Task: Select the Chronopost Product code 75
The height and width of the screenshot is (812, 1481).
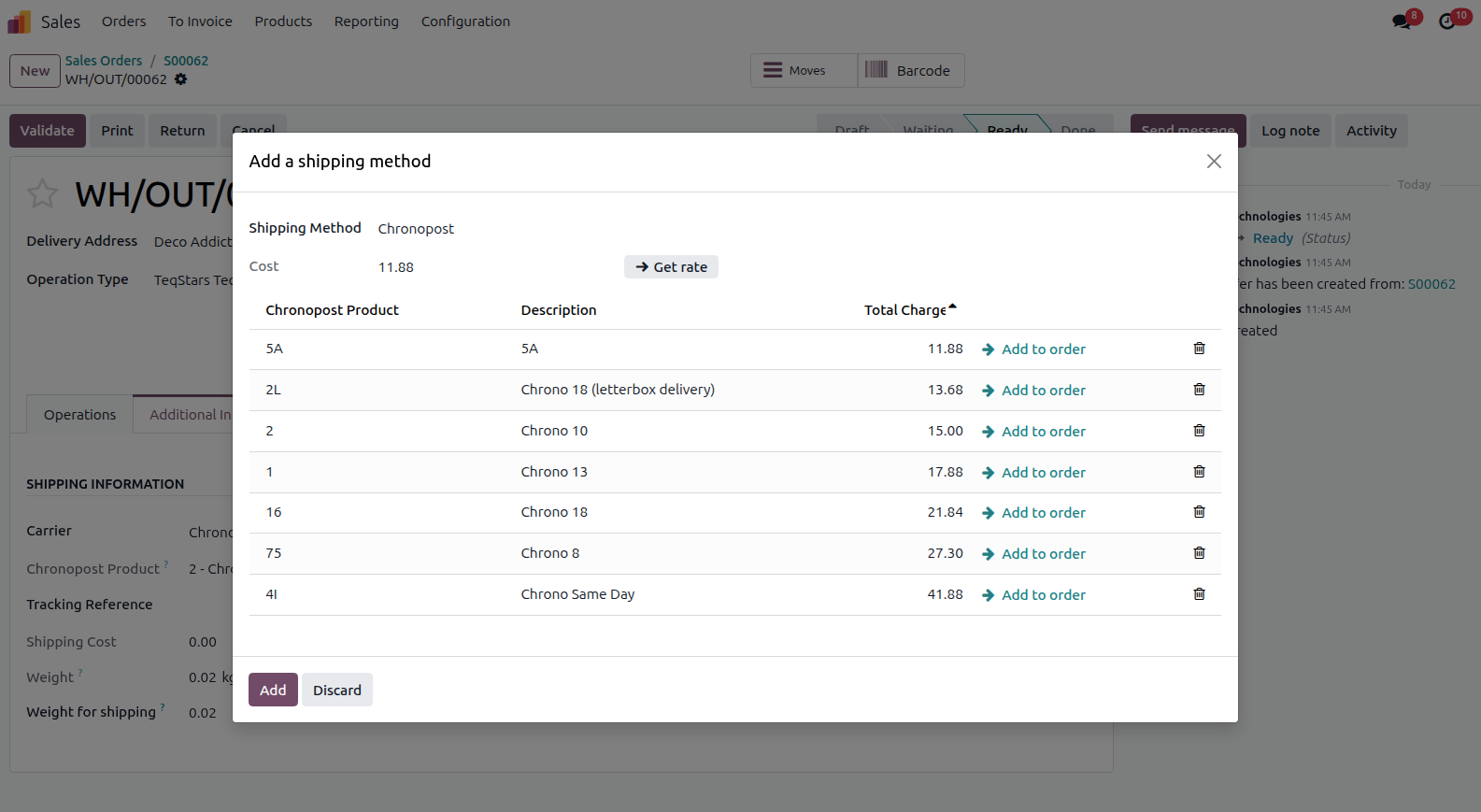Action: click(x=273, y=553)
